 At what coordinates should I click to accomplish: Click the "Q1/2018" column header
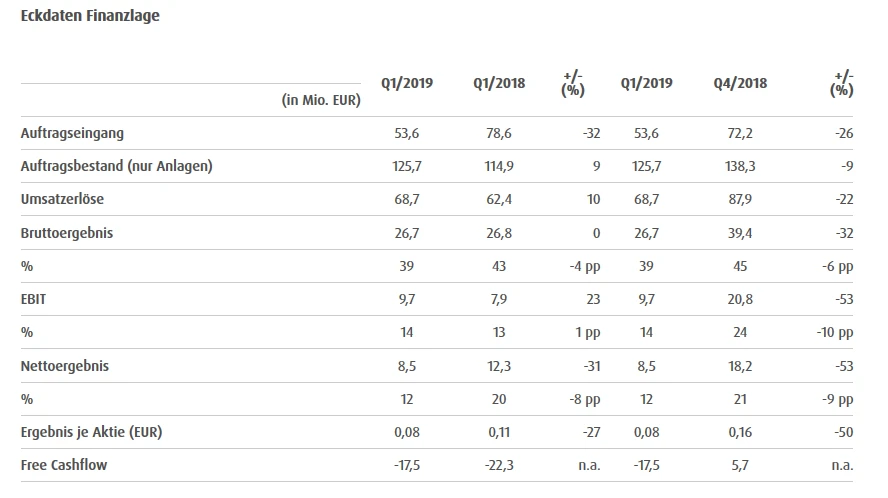tap(494, 83)
